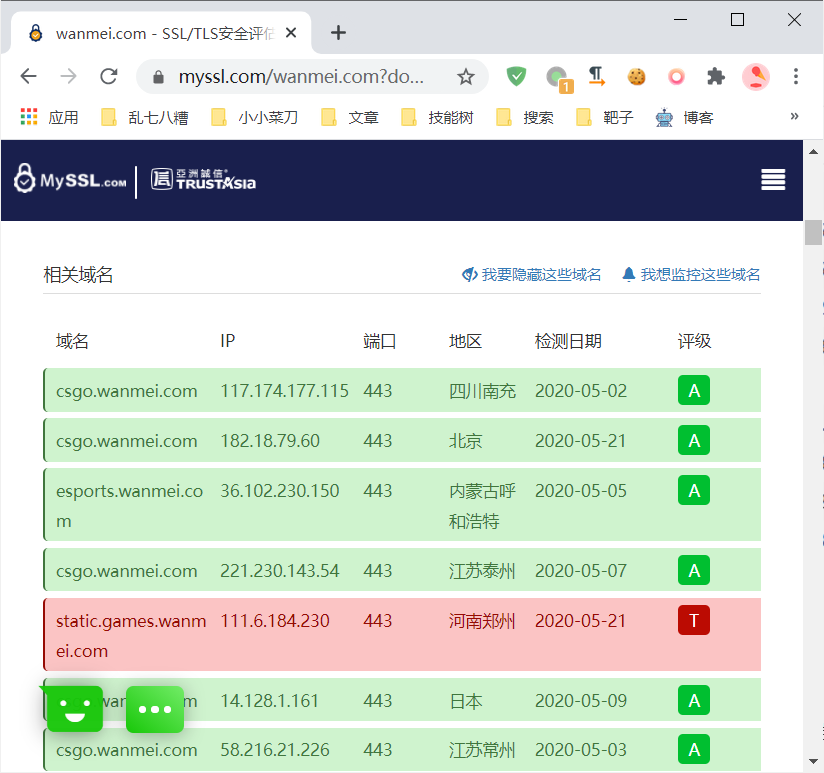
Task: Click IP 111.6.184.230
Action: coord(275,621)
